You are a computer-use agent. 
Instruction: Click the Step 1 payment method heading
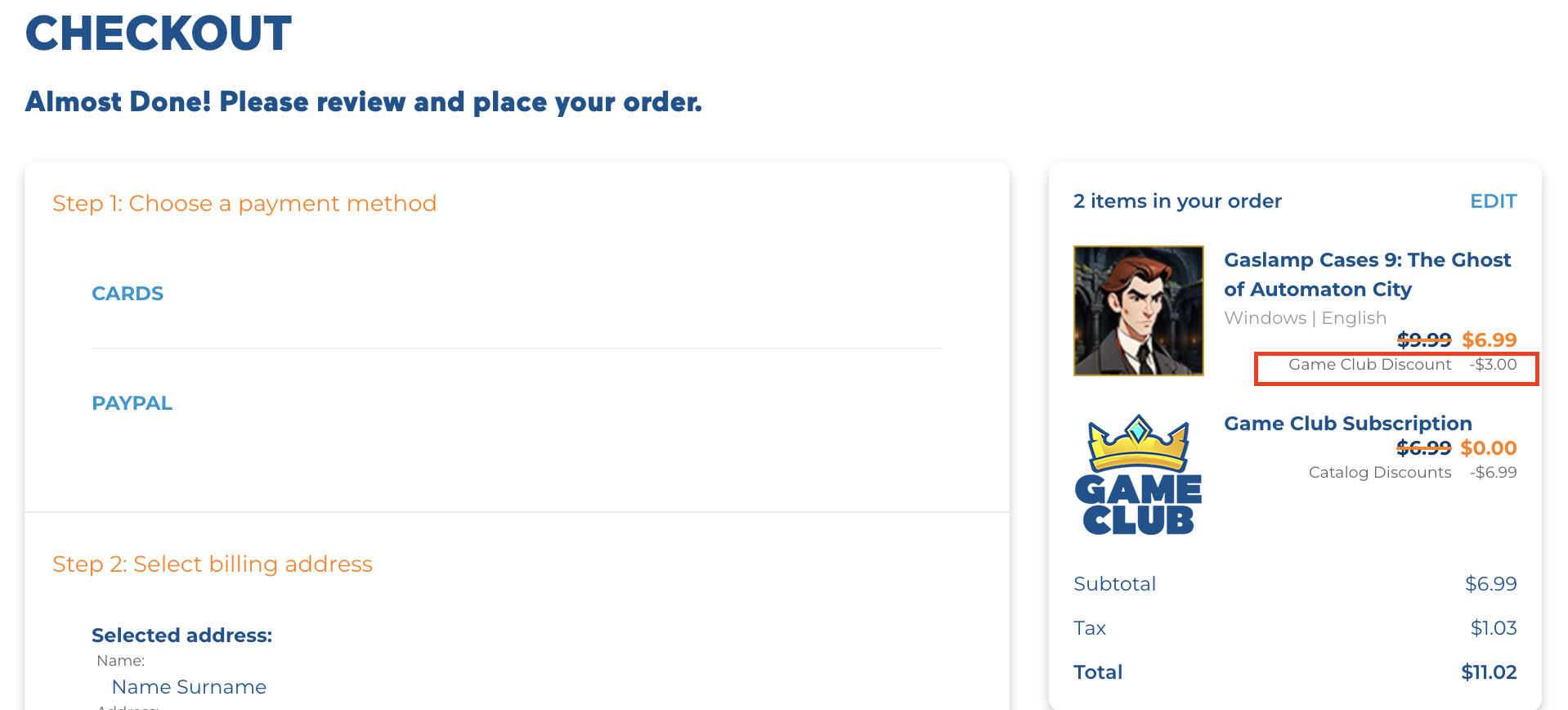point(244,204)
